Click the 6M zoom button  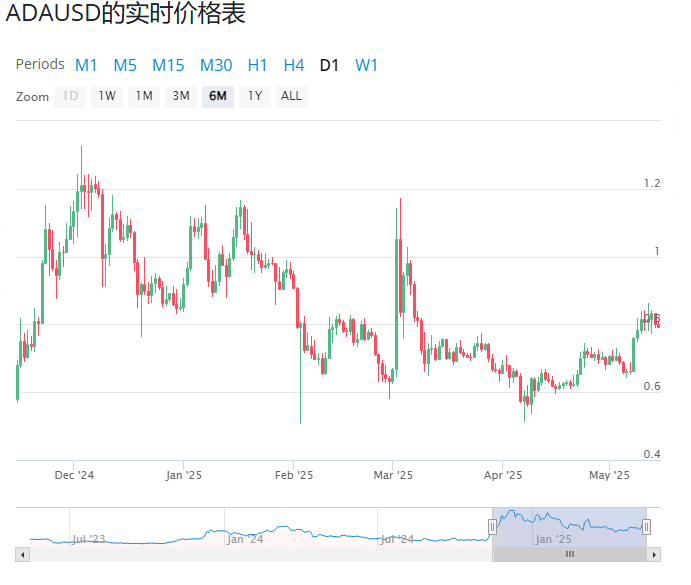click(x=217, y=97)
